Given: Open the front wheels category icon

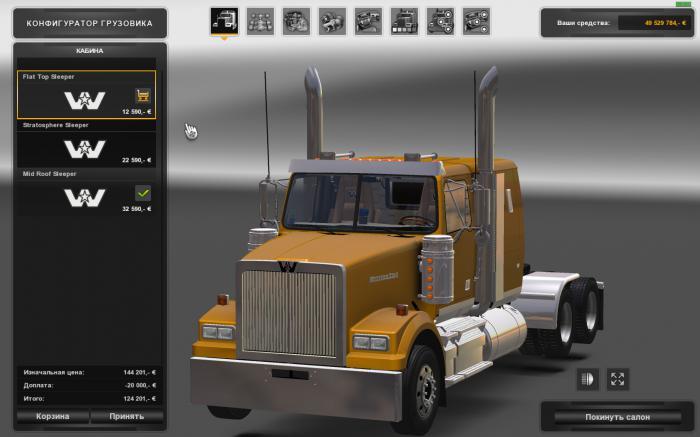Looking at the screenshot, I should 440,21.
